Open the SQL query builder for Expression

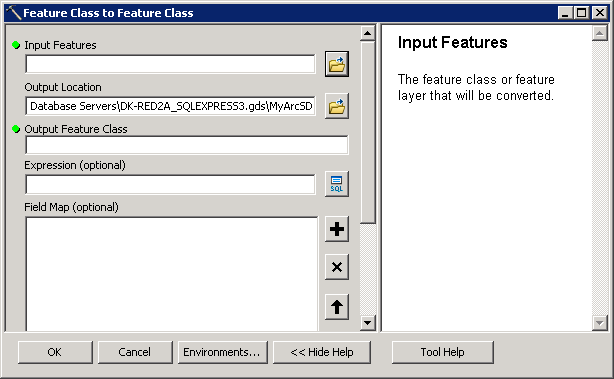coord(337,184)
